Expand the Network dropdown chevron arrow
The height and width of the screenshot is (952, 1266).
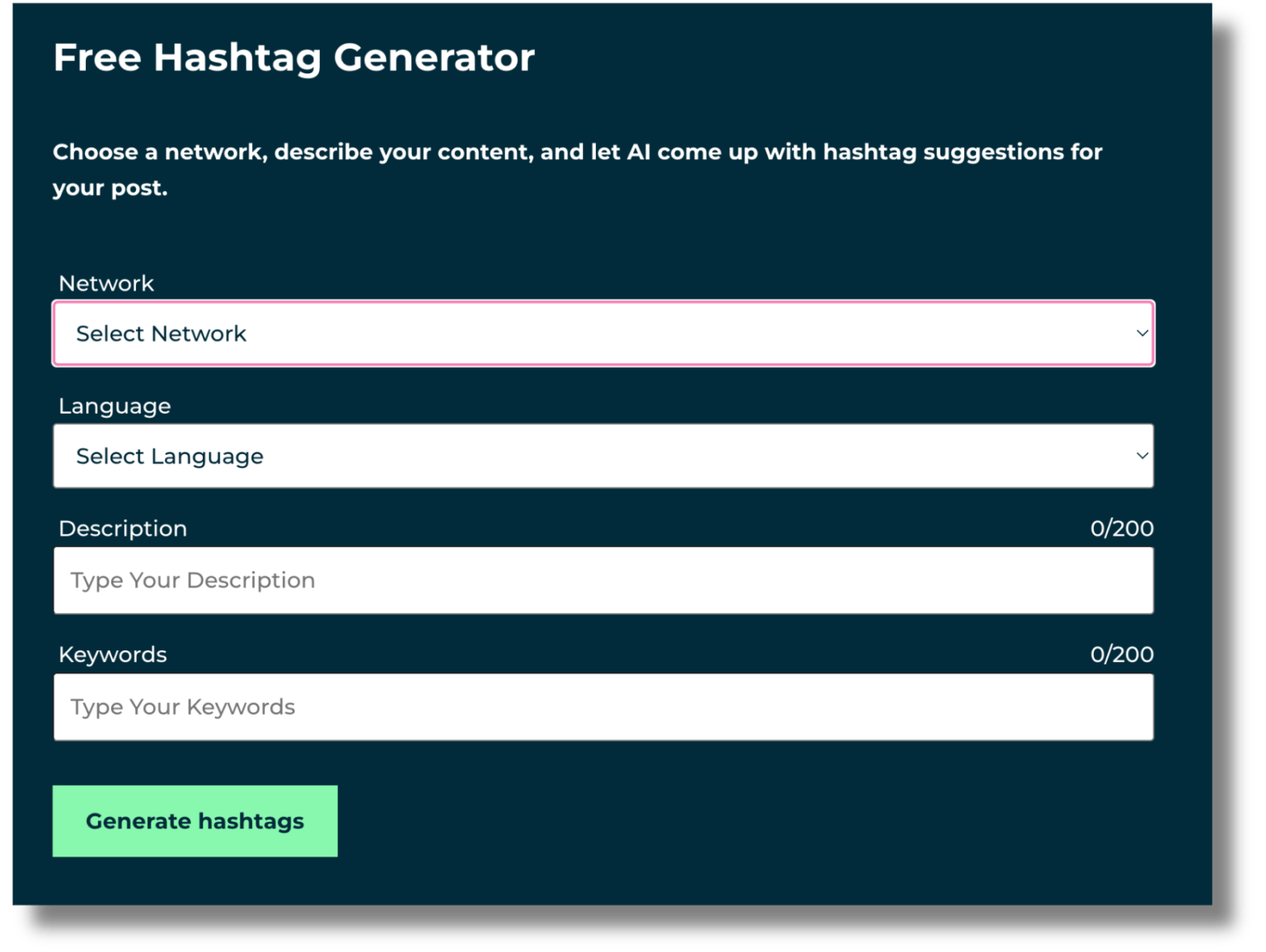click(x=1142, y=333)
